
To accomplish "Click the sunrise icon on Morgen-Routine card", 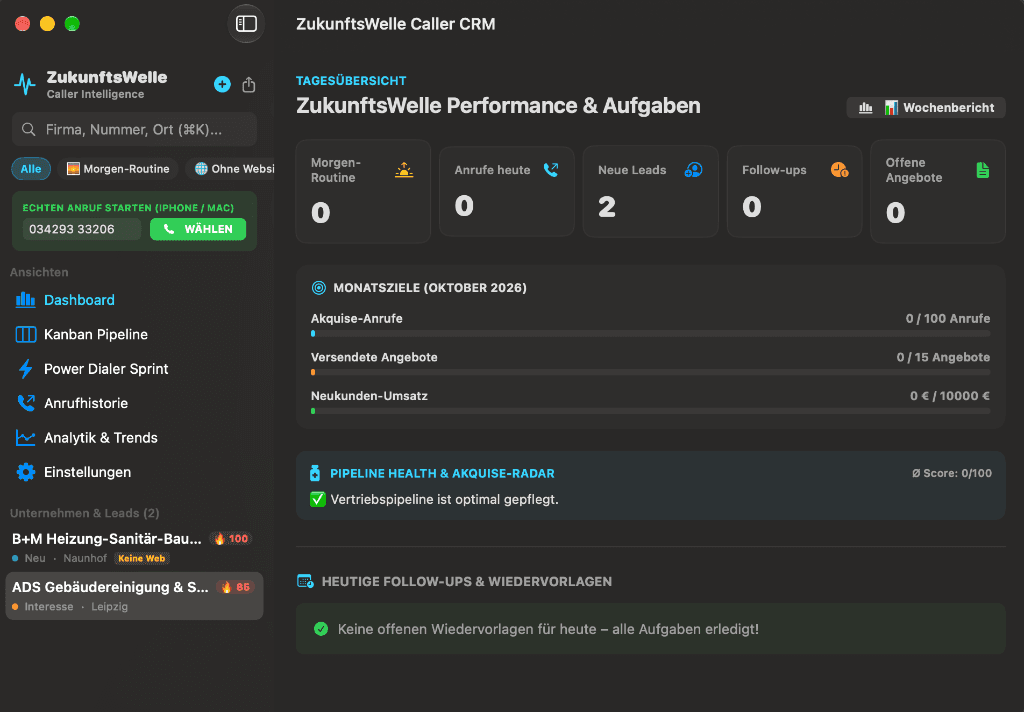I will point(404,170).
